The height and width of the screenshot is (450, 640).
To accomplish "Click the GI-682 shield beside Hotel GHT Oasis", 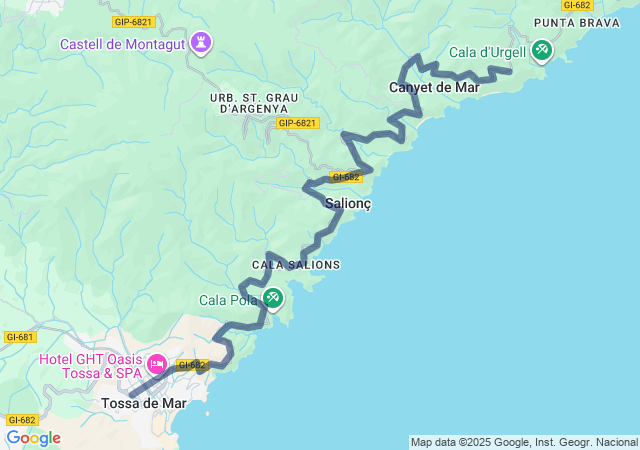I will click(192, 365).
